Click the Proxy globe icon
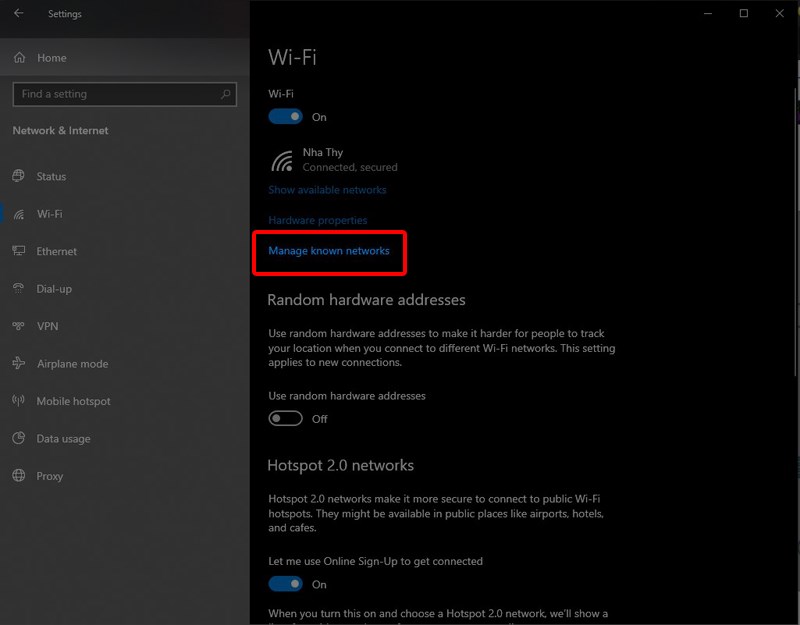Viewport: 800px width, 625px height. (x=18, y=476)
